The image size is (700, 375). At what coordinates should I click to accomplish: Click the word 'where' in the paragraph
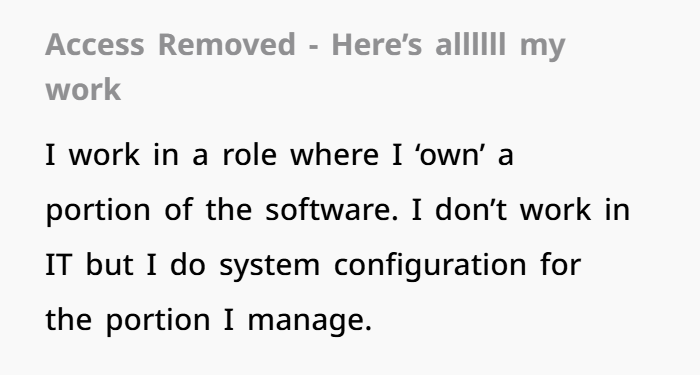pyautogui.click(x=335, y=154)
